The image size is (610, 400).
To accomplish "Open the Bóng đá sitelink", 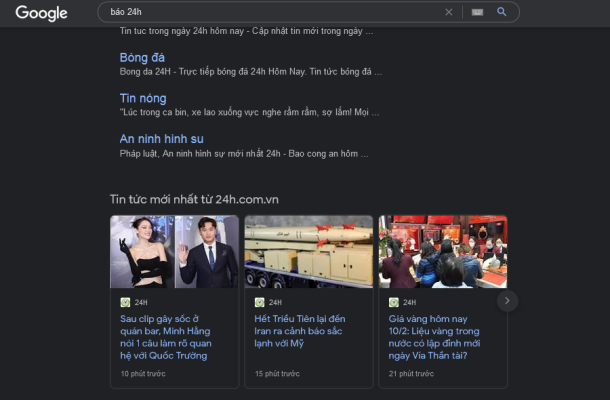I will coord(142,57).
